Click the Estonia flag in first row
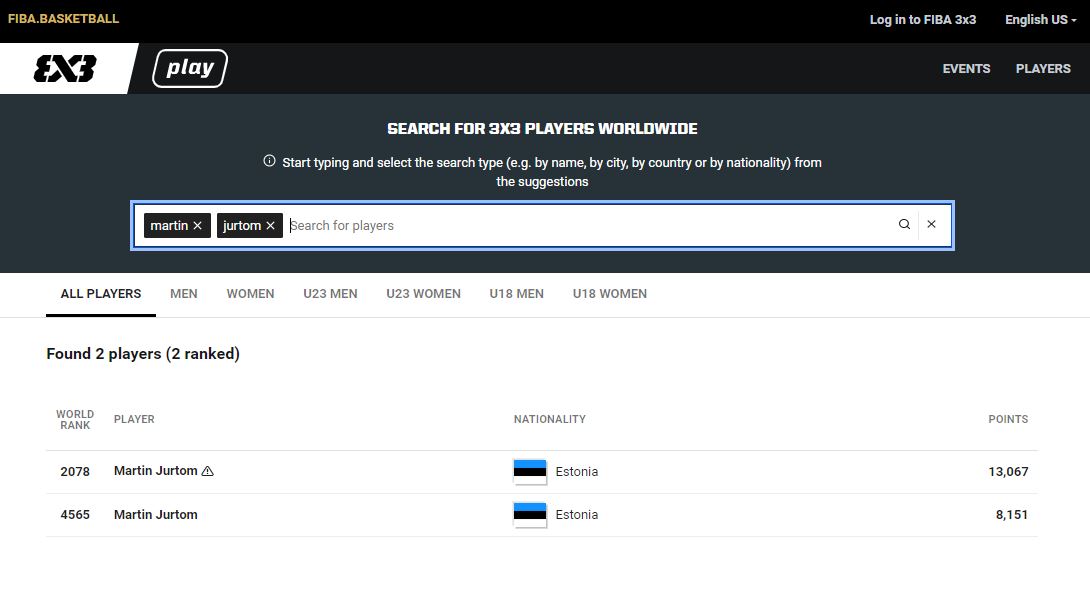This screenshot has width=1090, height=601. point(530,472)
